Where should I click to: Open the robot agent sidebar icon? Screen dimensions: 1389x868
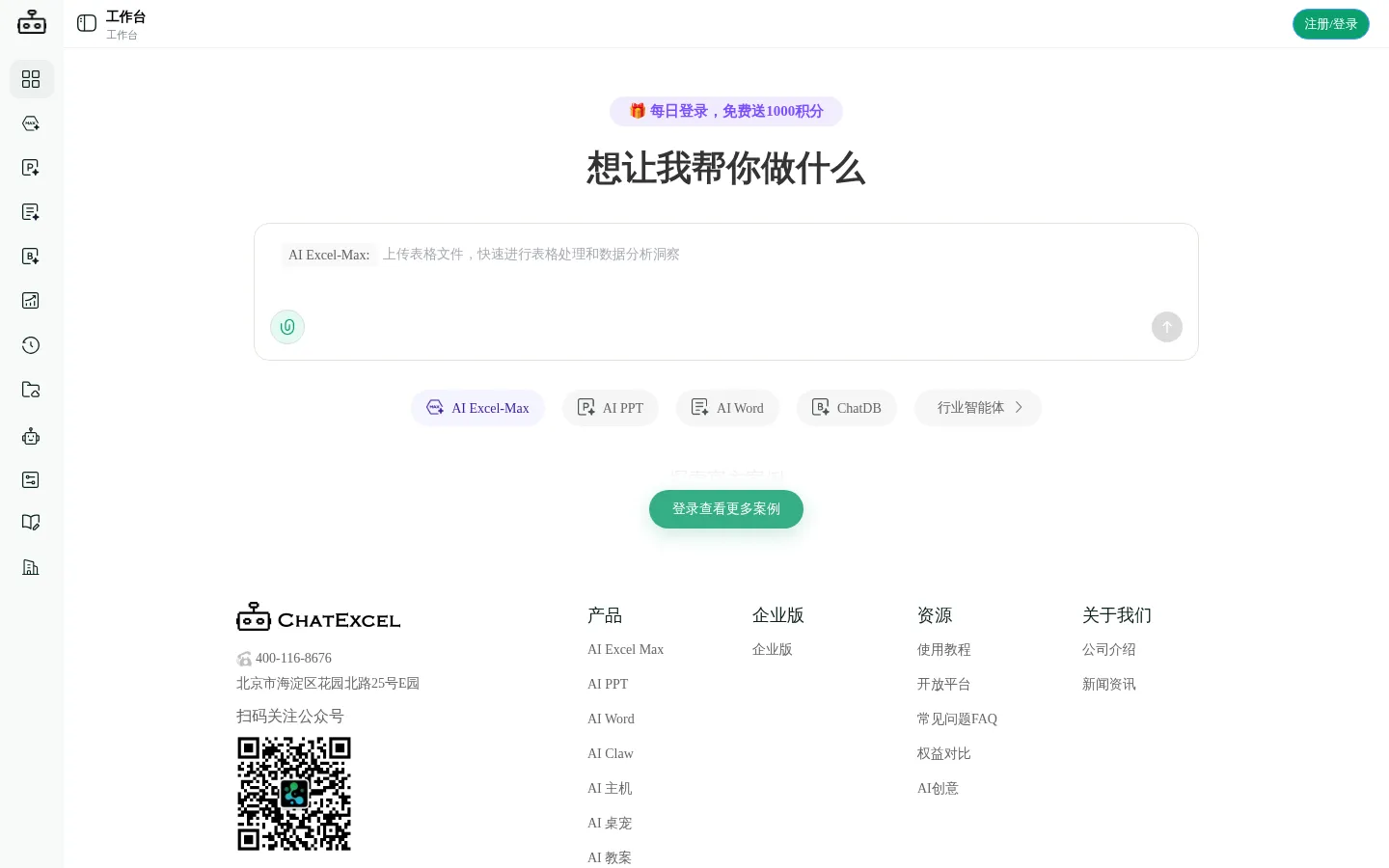31,436
